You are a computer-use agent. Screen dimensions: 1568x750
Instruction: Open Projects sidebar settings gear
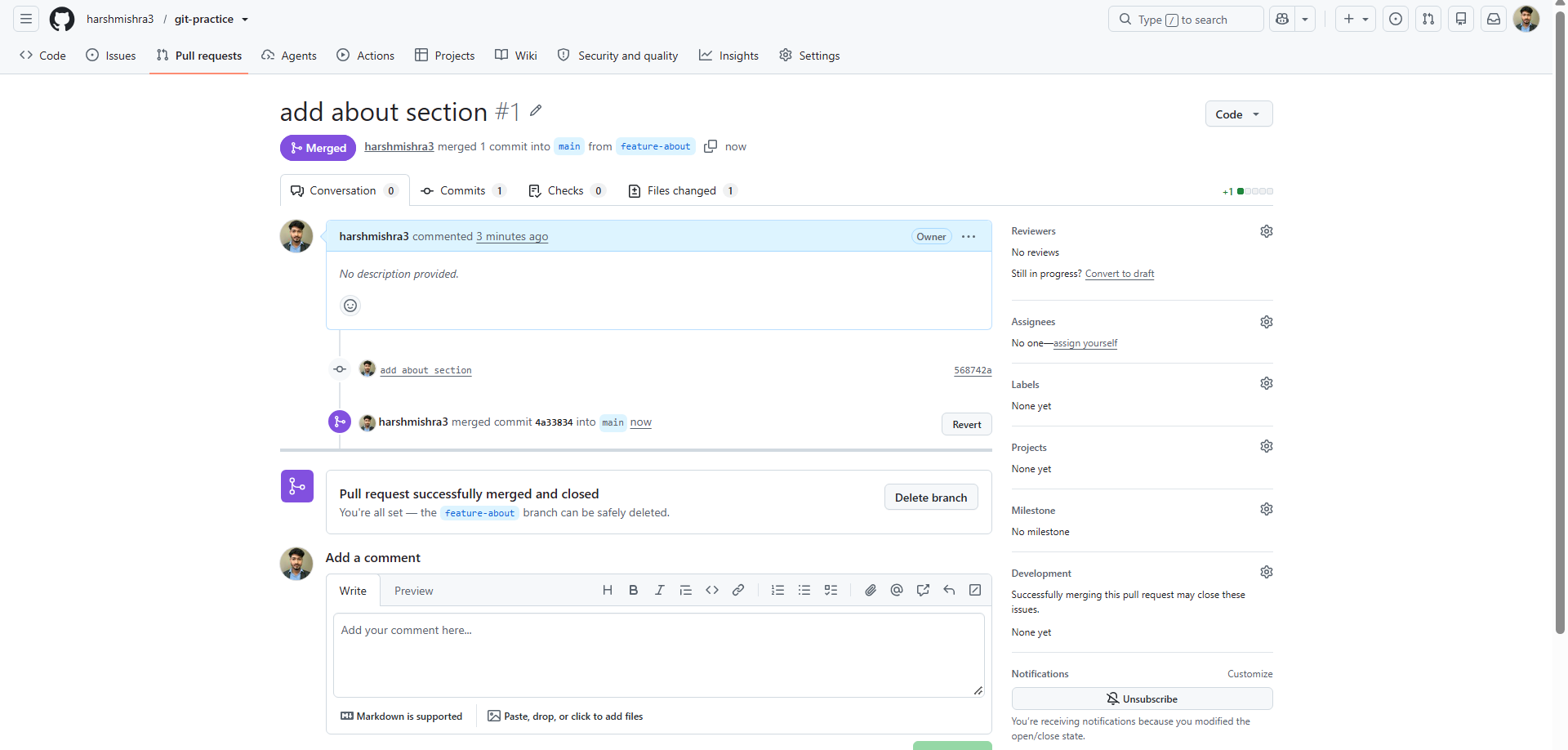[x=1267, y=446]
